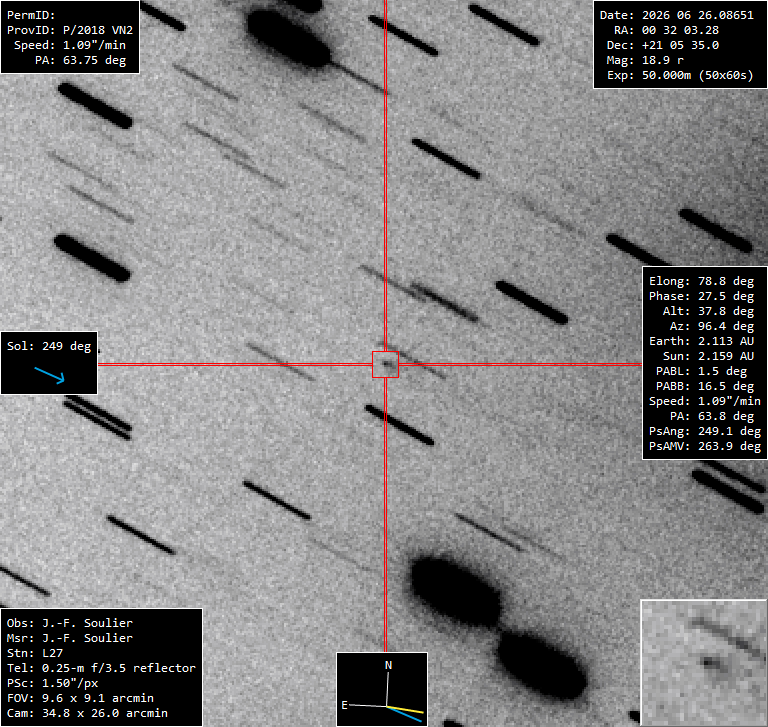Screen dimensions: 768x727
Task: Click 'FOV: 9.6 x 9.1 arcmin' line
Action: coord(80,699)
